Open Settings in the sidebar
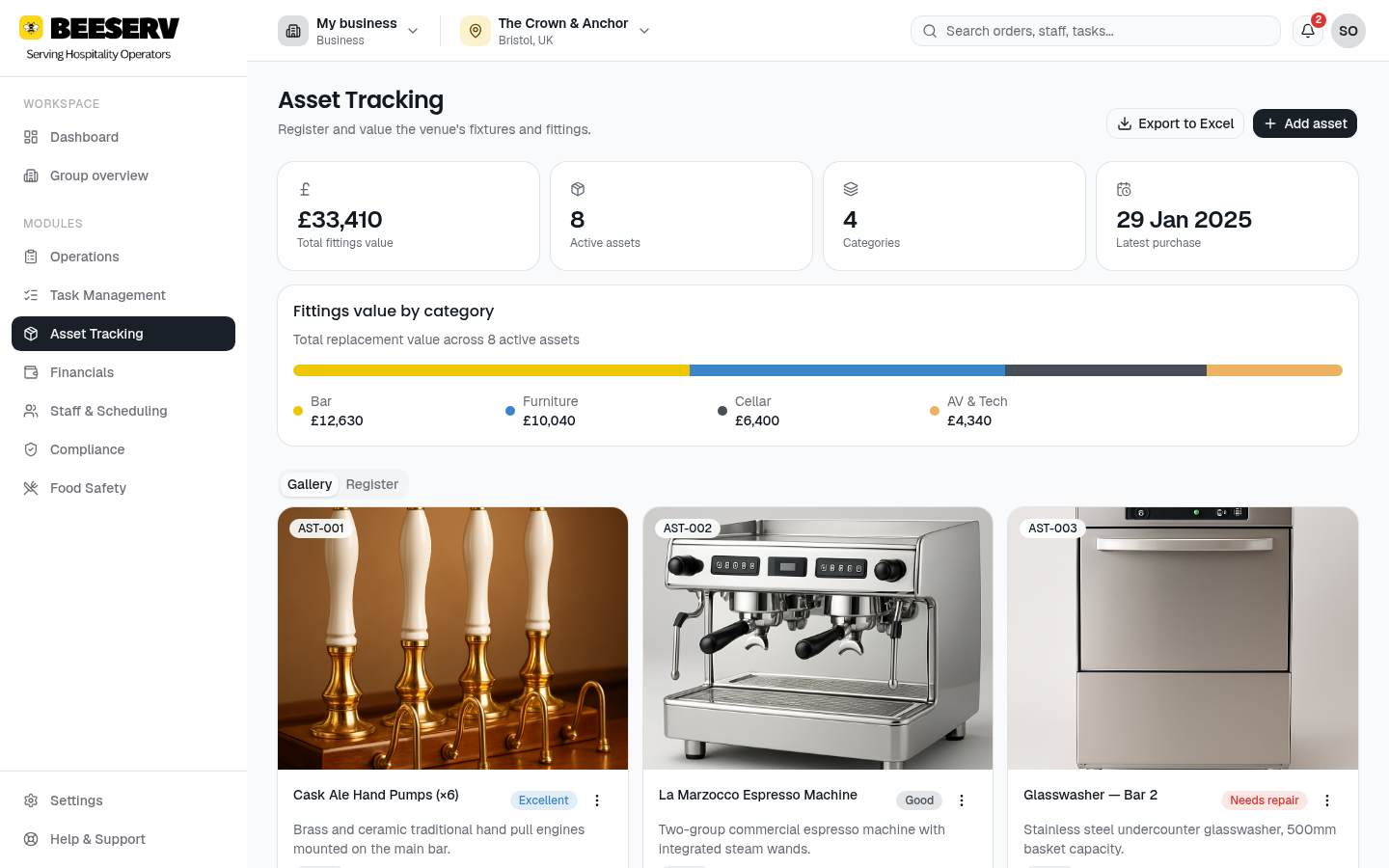 (x=123, y=800)
